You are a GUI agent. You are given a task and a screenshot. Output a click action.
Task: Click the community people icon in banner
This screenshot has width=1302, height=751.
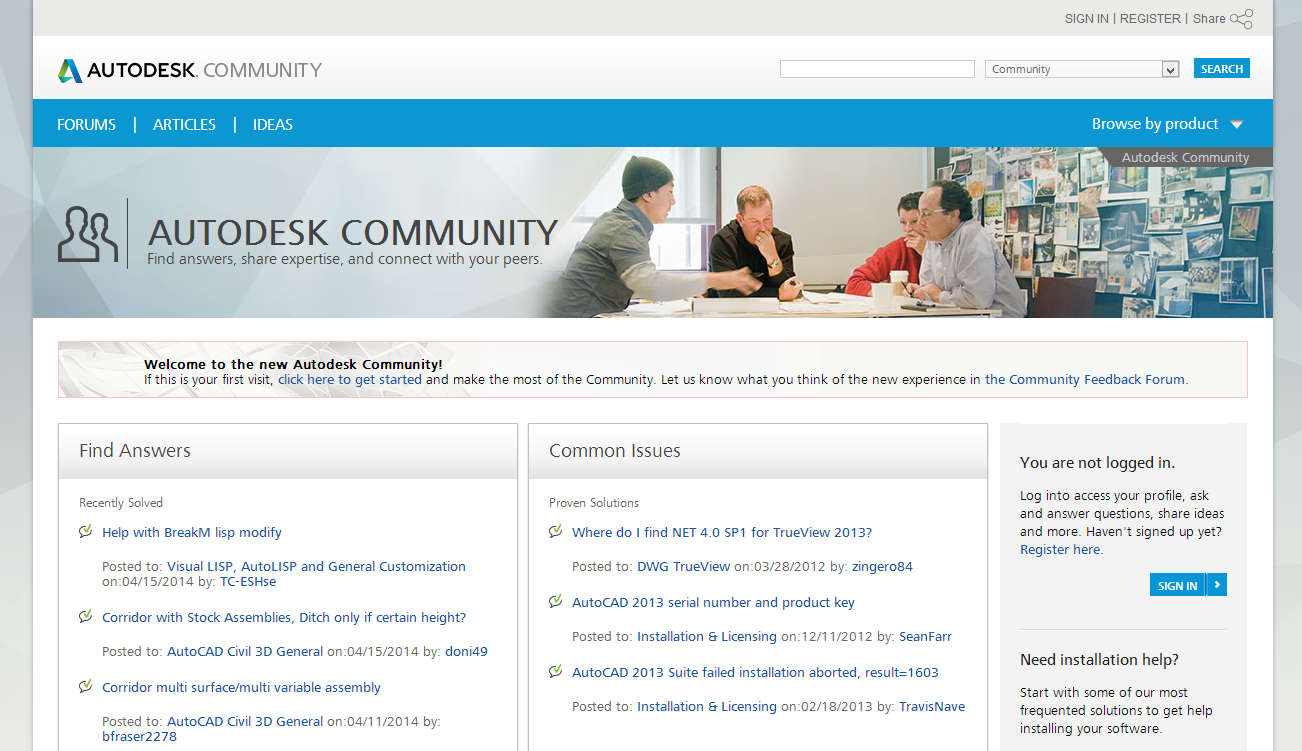88,234
